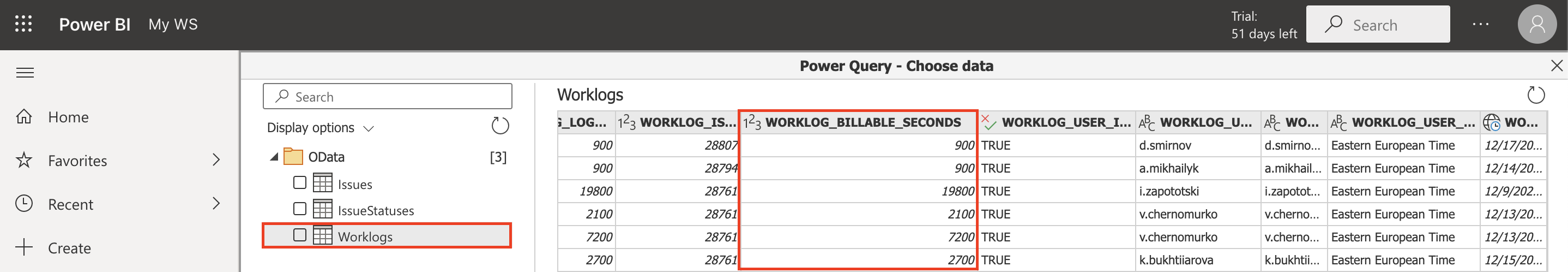The width and height of the screenshot is (1568, 272).
Task: Open the My WS workspace link
Action: pyautogui.click(x=173, y=25)
